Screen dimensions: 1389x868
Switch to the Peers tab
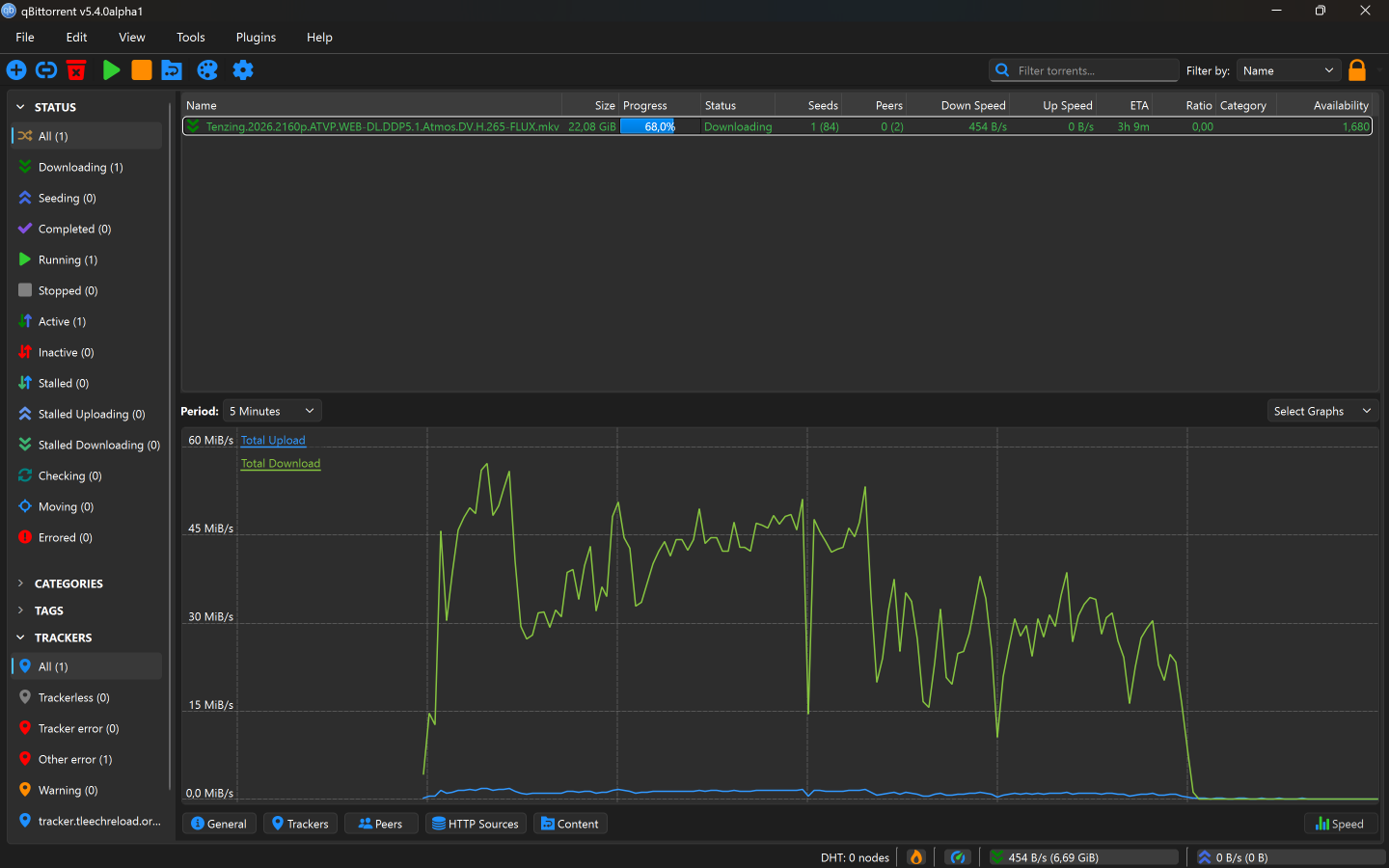(x=381, y=824)
